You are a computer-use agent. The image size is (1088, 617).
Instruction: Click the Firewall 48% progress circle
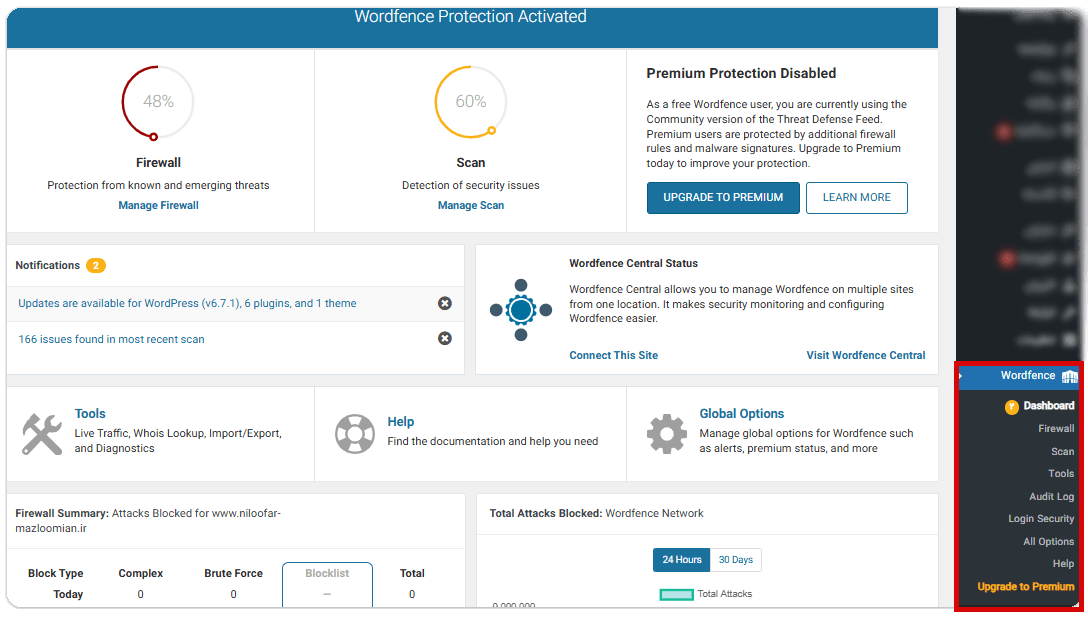tap(158, 102)
